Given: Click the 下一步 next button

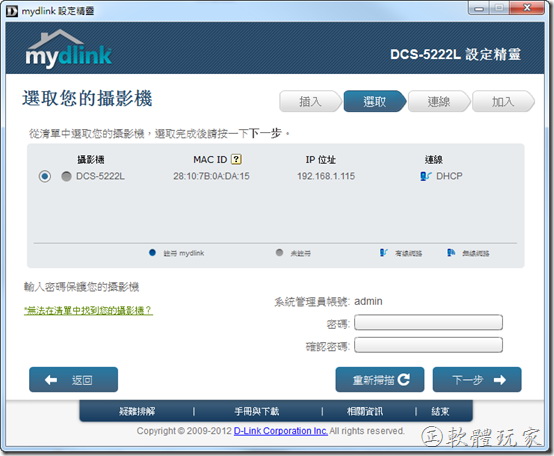Looking at the screenshot, I should tap(477, 380).
